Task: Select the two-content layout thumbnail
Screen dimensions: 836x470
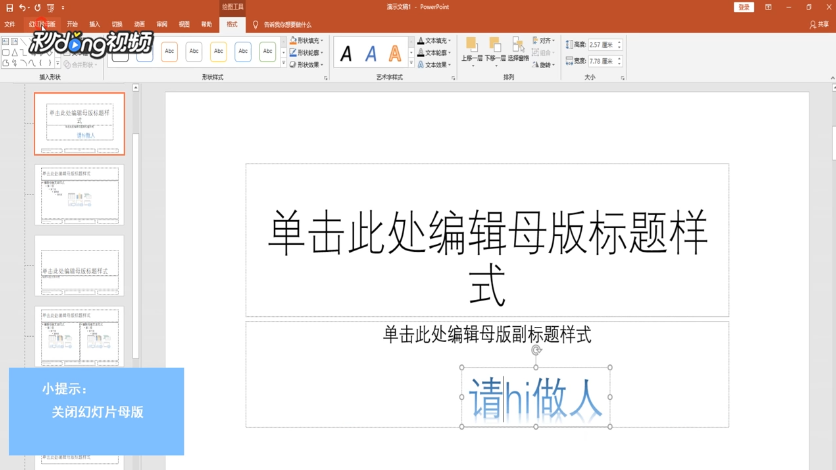Action: [79, 337]
